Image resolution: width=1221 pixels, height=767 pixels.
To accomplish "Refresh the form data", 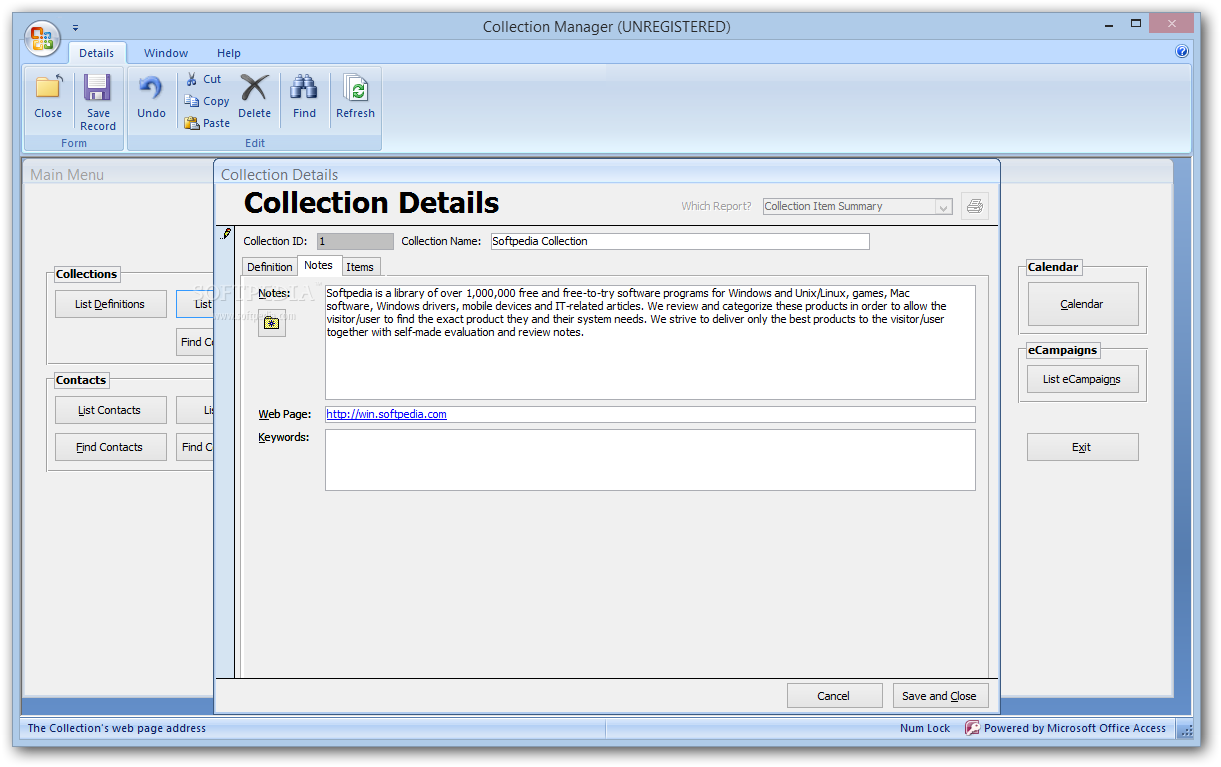I will 355,97.
